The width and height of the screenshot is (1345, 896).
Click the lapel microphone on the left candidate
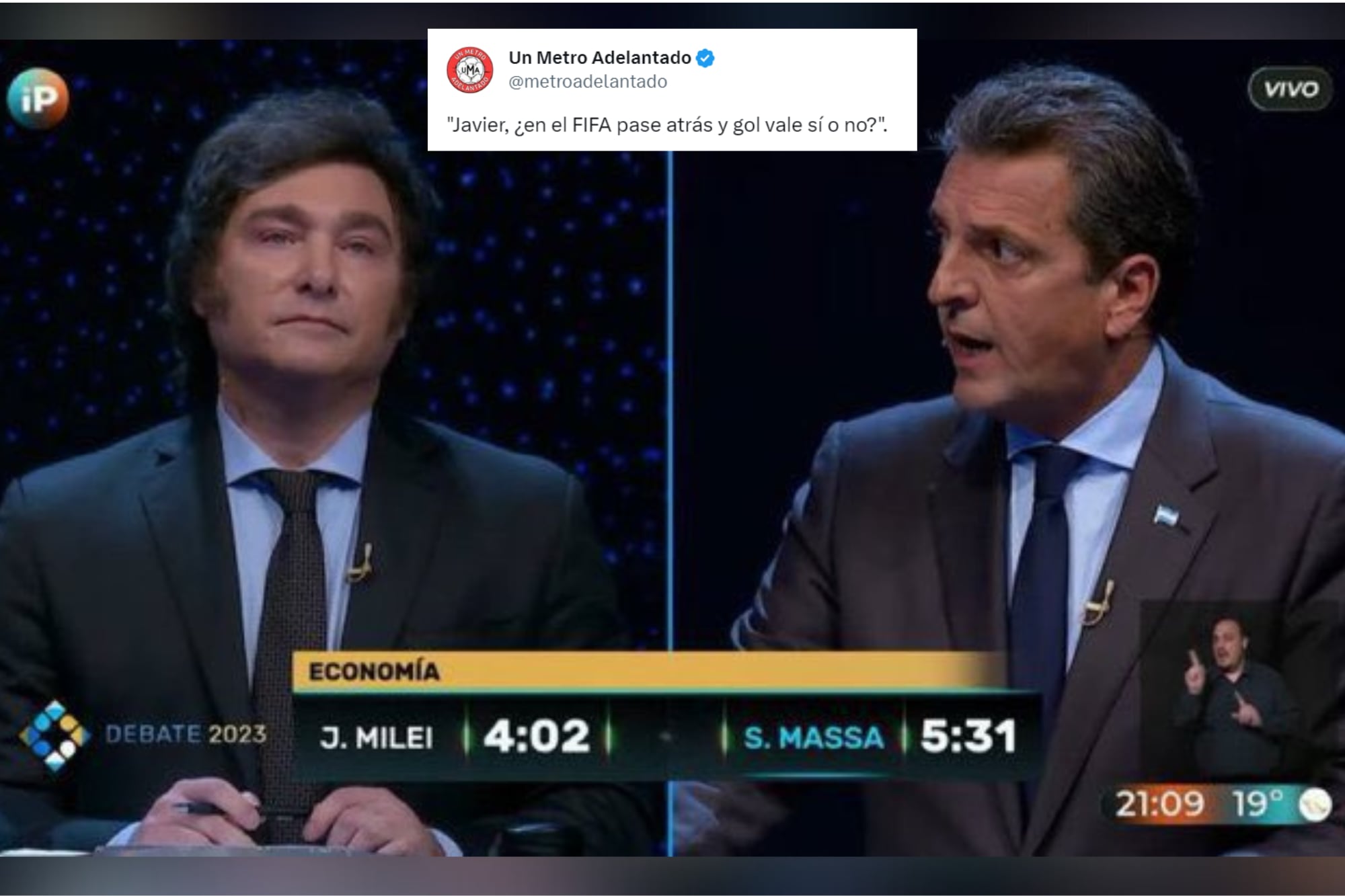coord(361,563)
